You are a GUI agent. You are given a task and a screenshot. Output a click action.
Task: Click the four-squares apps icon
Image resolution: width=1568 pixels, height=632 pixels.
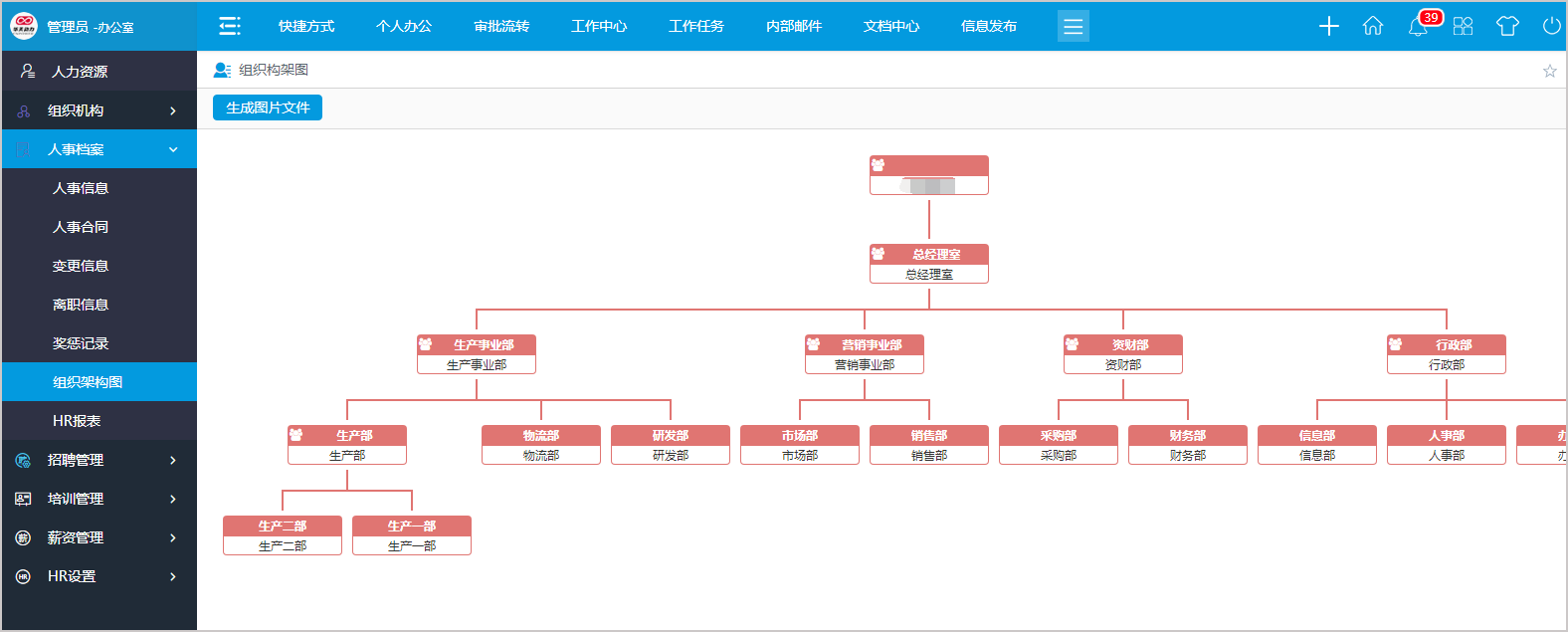pyautogui.click(x=1463, y=26)
